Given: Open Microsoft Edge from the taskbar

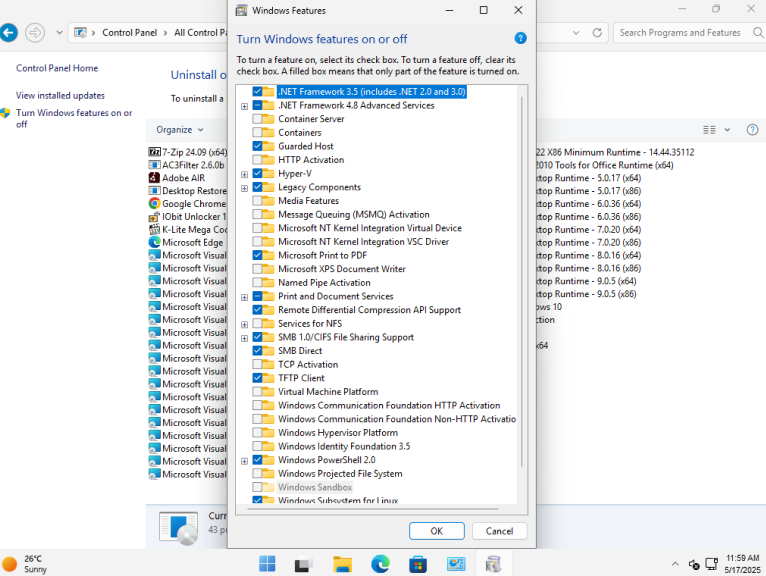Looking at the screenshot, I should (x=380, y=564).
